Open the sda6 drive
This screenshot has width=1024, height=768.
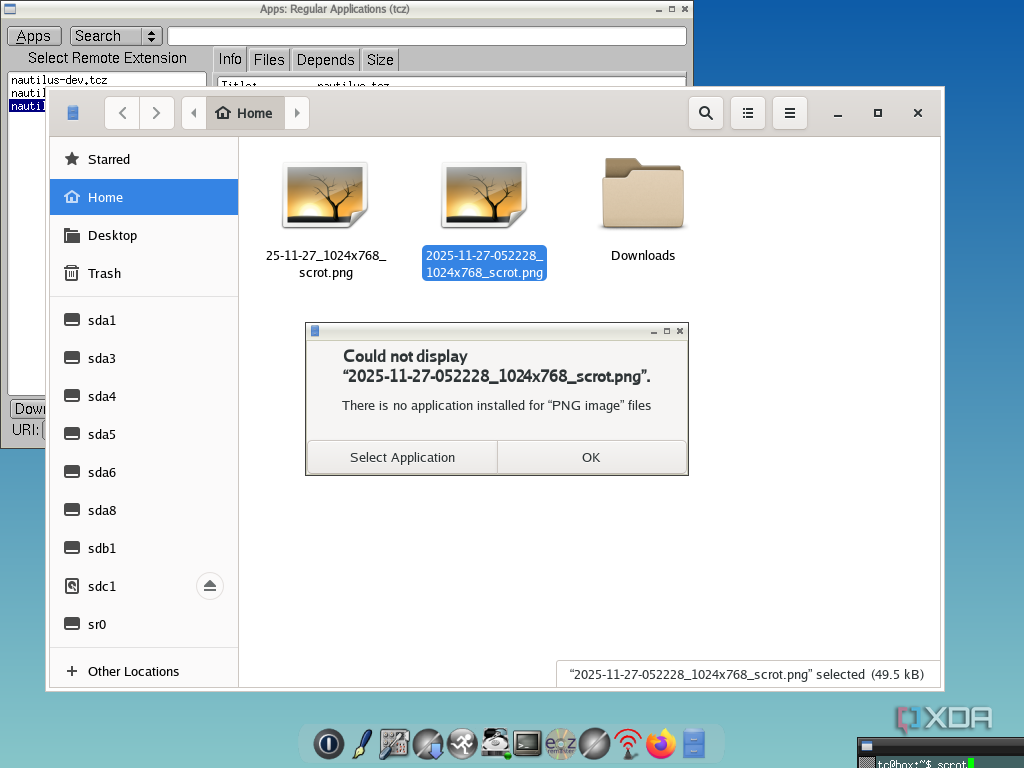144,472
